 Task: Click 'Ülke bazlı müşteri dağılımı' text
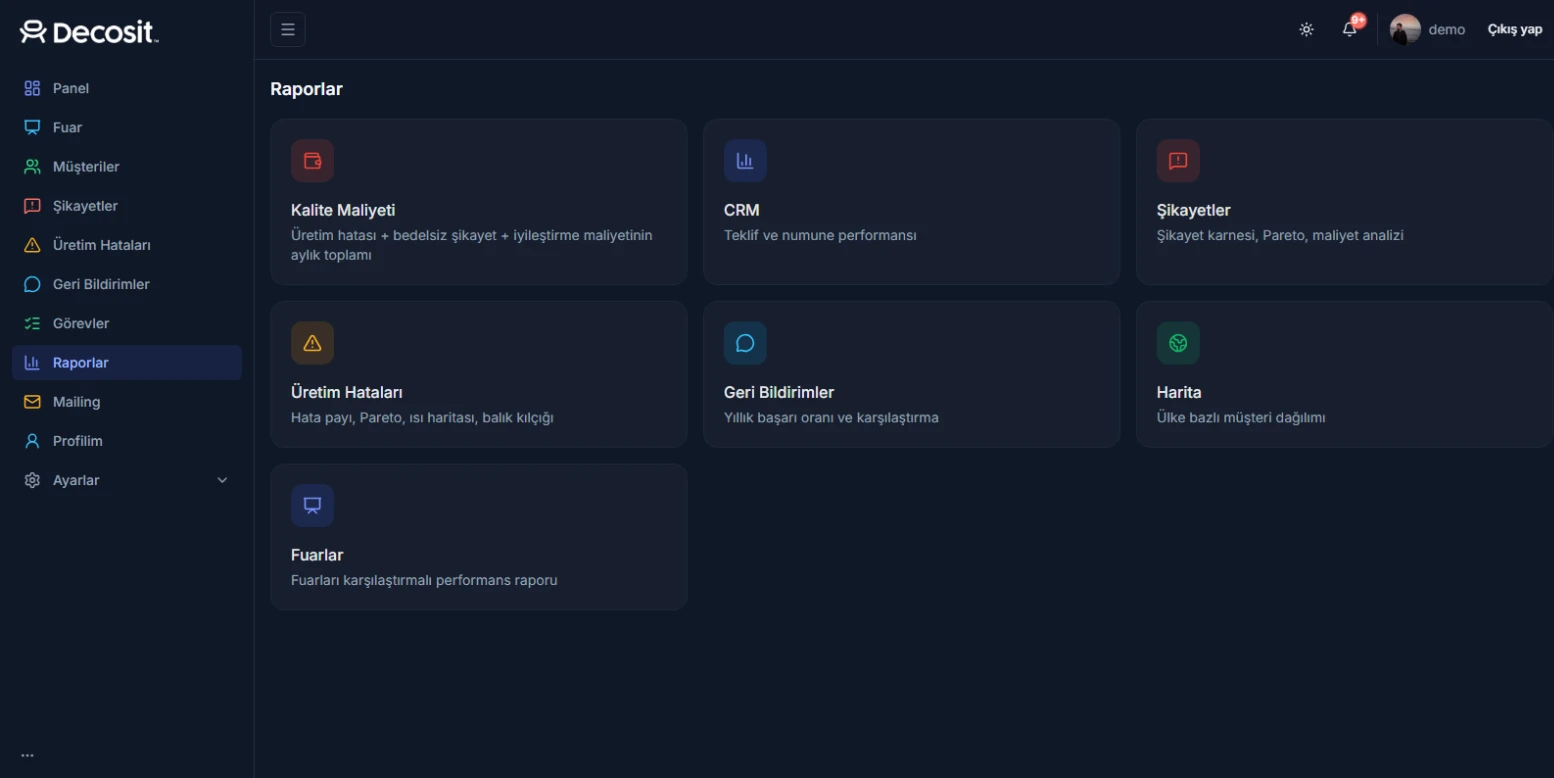[1241, 417]
